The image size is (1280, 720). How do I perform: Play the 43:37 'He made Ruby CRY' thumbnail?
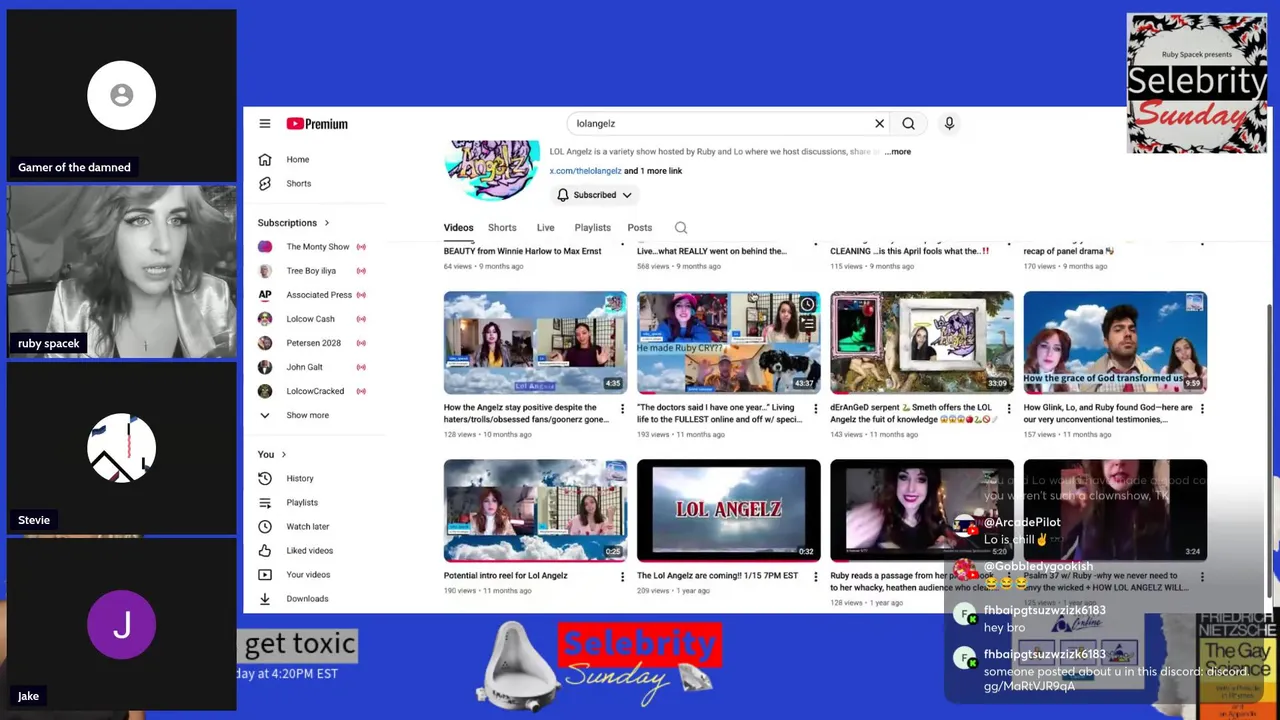point(728,343)
